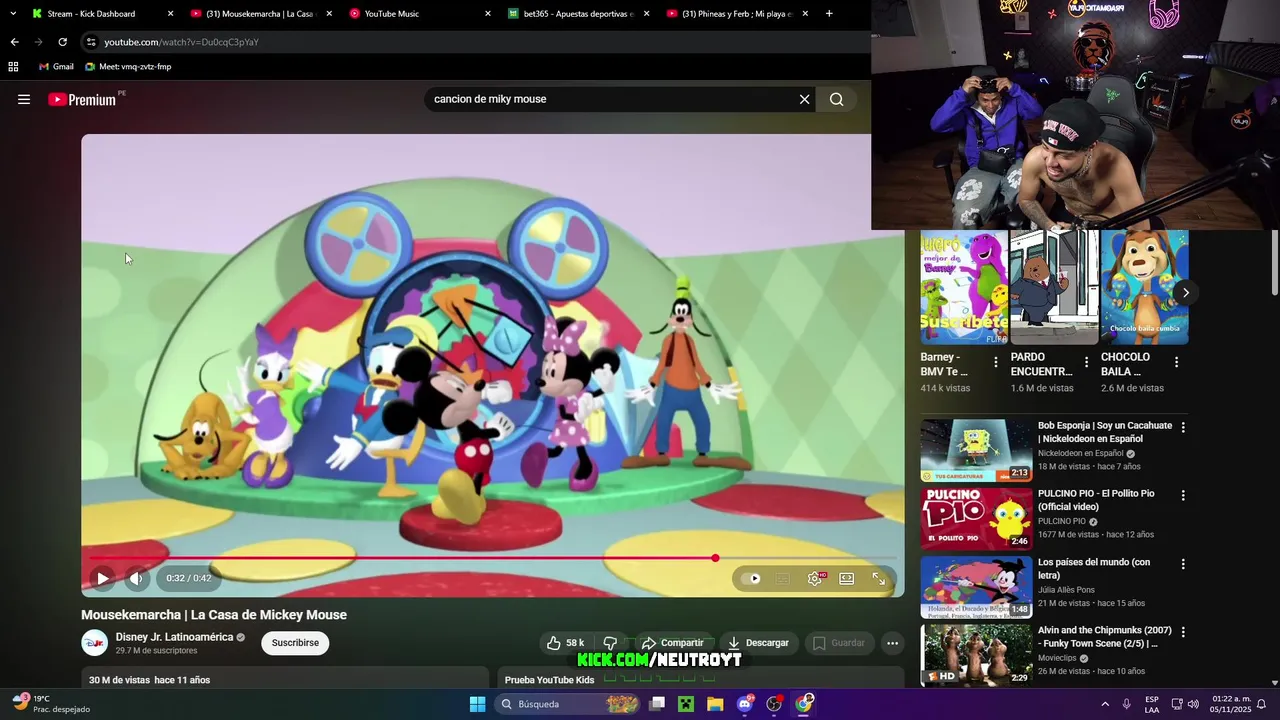Open the Los países del mundo video title
Viewport: 1280px width, 720px height.
click(x=1094, y=568)
